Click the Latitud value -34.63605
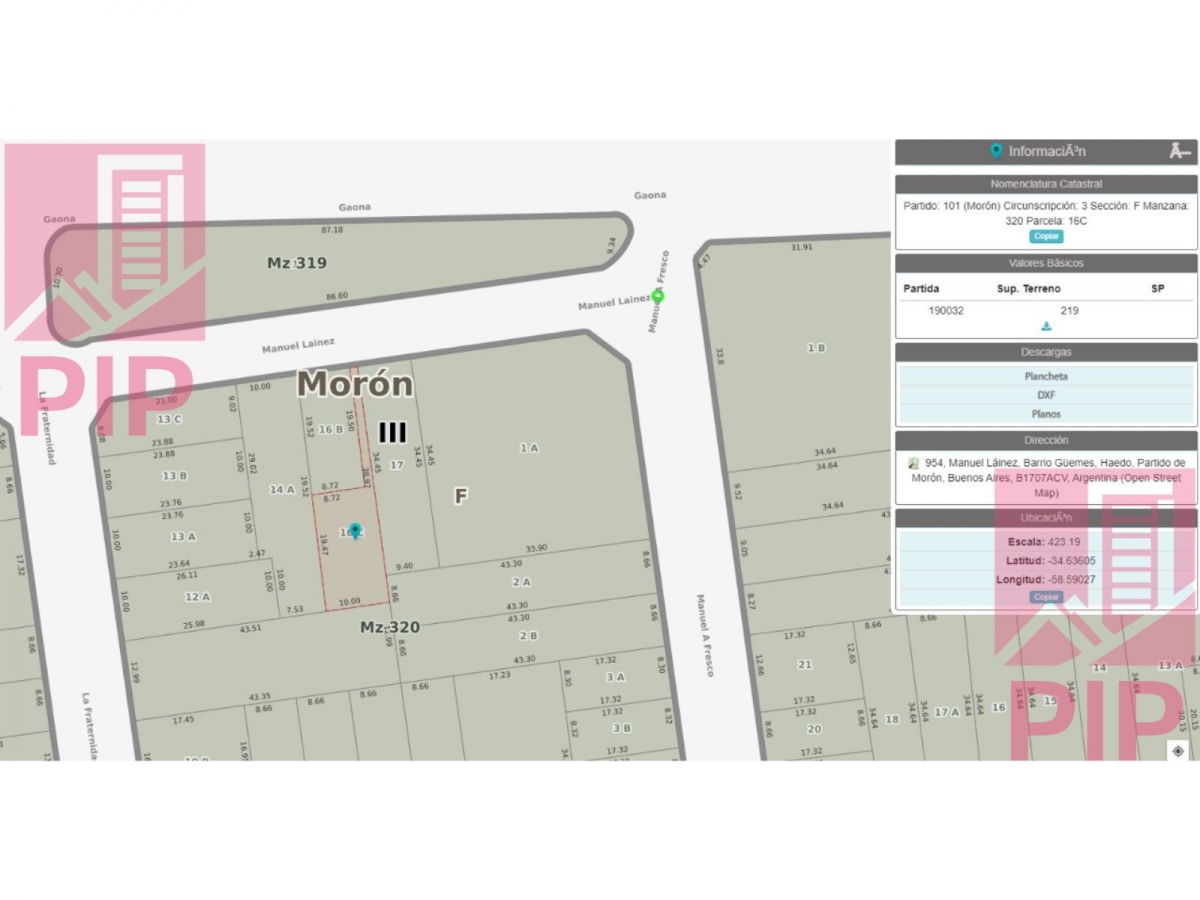The width and height of the screenshot is (1200, 900). click(1070, 560)
